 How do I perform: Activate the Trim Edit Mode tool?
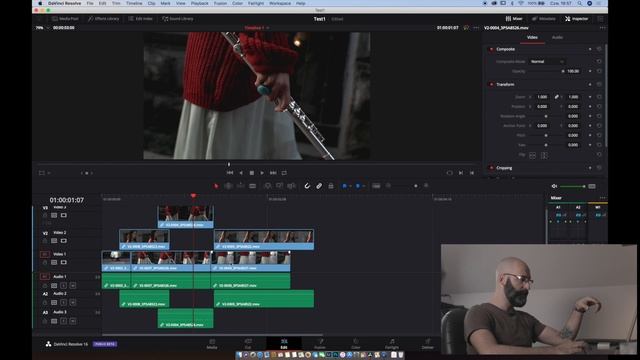(229, 186)
